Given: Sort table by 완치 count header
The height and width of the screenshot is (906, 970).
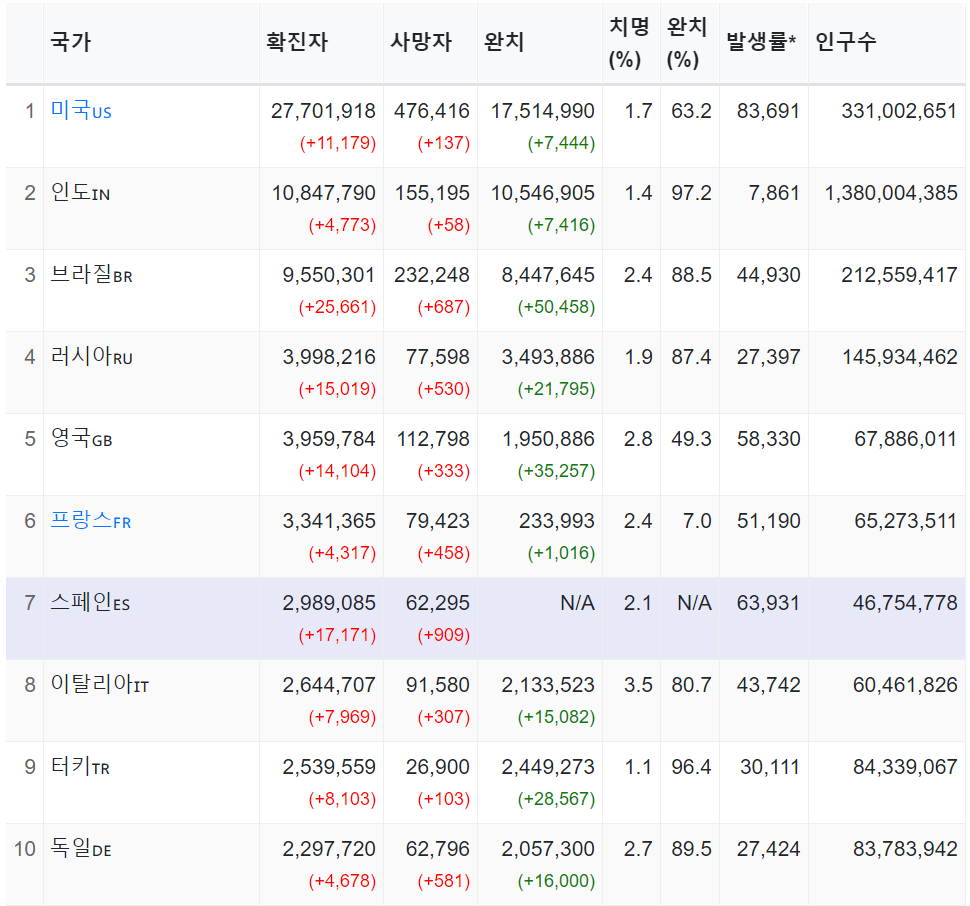Looking at the screenshot, I should click(x=504, y=42).
